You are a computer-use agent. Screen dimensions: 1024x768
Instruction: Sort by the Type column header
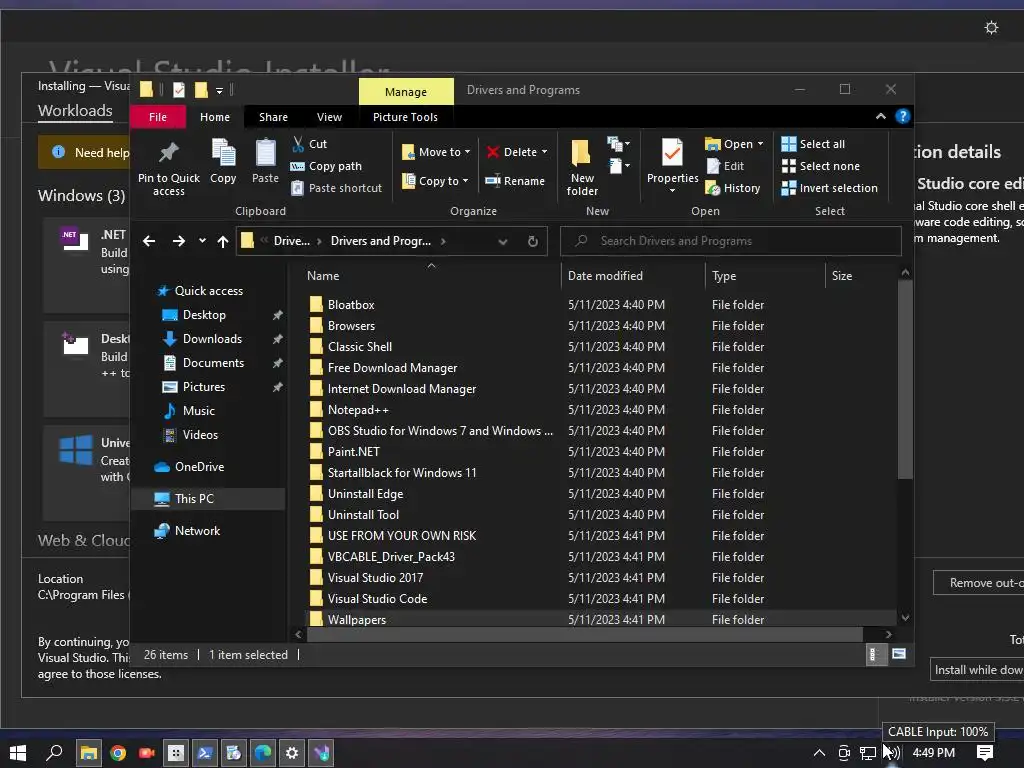click(765, 276)
